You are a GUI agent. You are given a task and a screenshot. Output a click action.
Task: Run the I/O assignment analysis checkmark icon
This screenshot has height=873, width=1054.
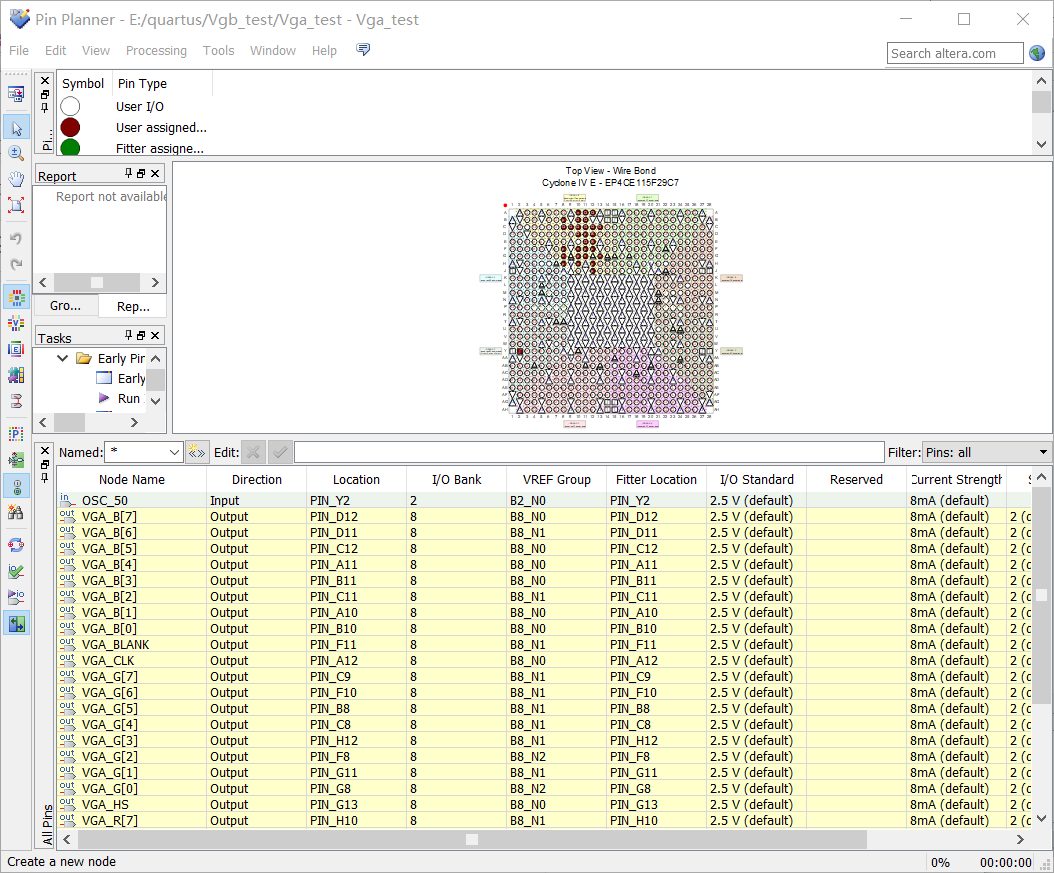click(x=16, y=571)
